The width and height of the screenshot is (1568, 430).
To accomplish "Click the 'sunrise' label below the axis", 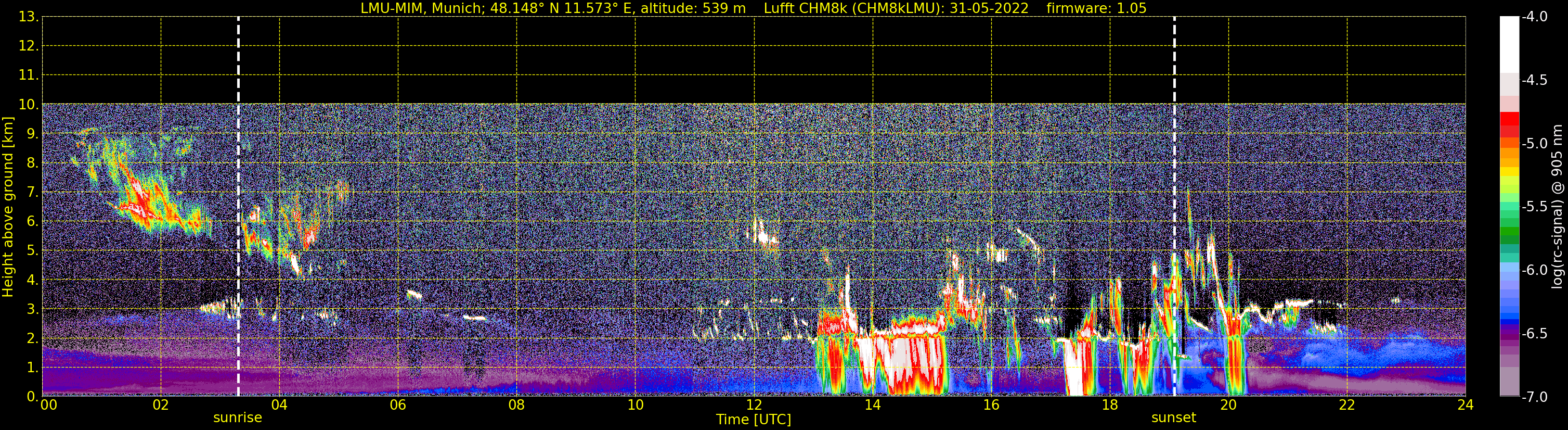I will (x=237, y=418).
